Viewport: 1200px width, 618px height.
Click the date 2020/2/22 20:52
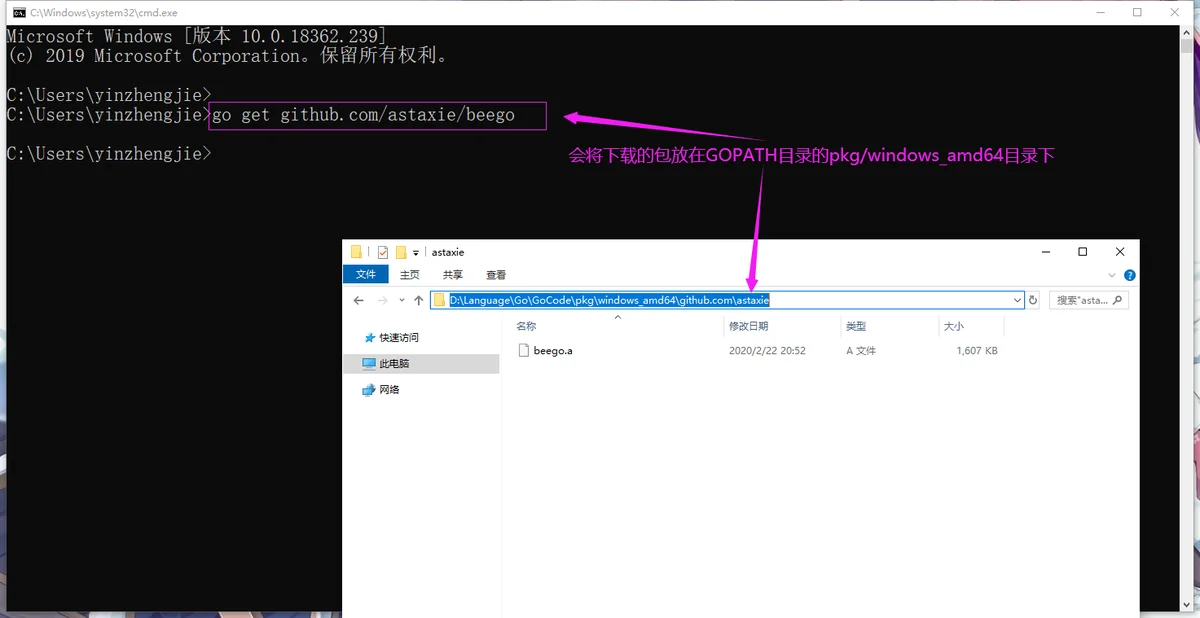pyautogui.click(x=767, y=351)
